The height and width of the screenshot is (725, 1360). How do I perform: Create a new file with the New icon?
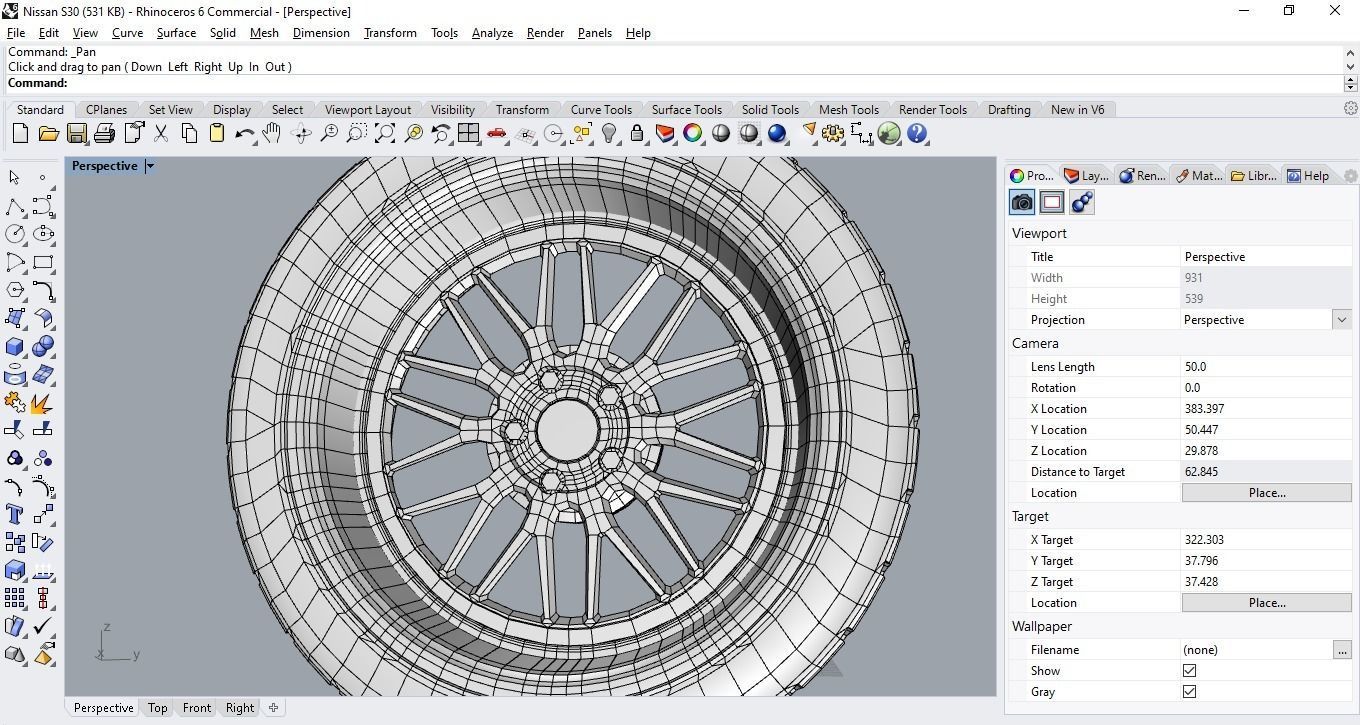[x=20, y=133]
